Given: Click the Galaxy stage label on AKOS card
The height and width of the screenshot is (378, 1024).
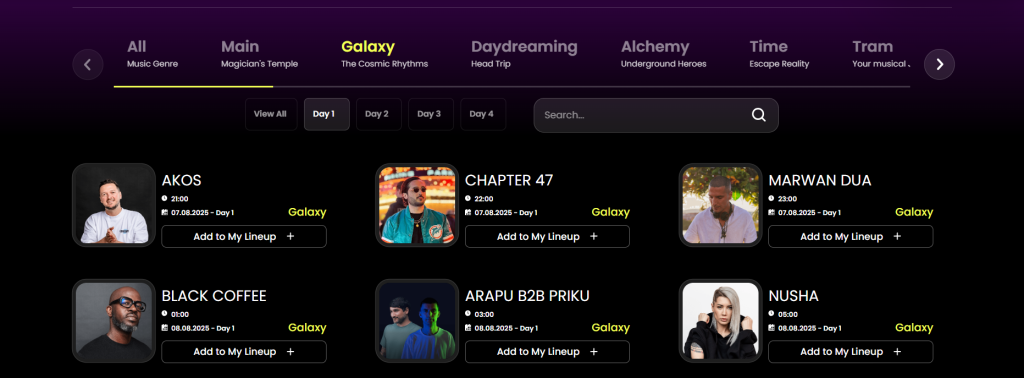Looking at the screenshot, I should click(x=307, y=212).
